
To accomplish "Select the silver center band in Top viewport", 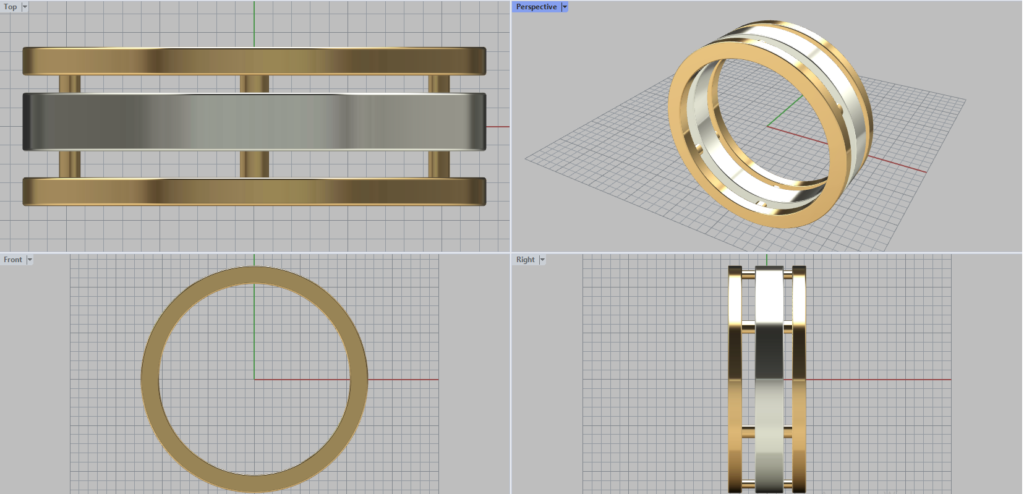I will [254, 122].
